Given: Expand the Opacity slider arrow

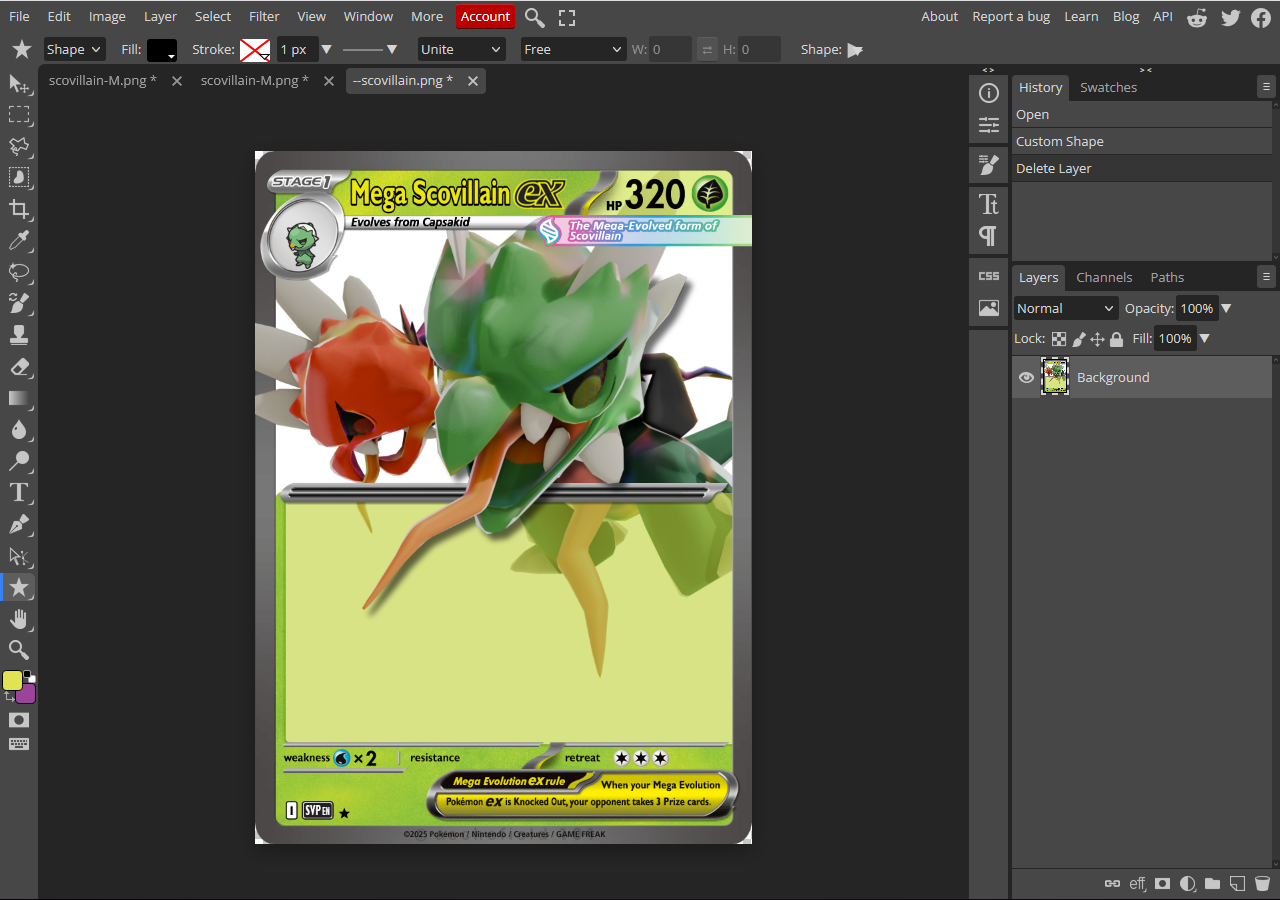Looking at the screenshot, I should tap(1226, 308).
